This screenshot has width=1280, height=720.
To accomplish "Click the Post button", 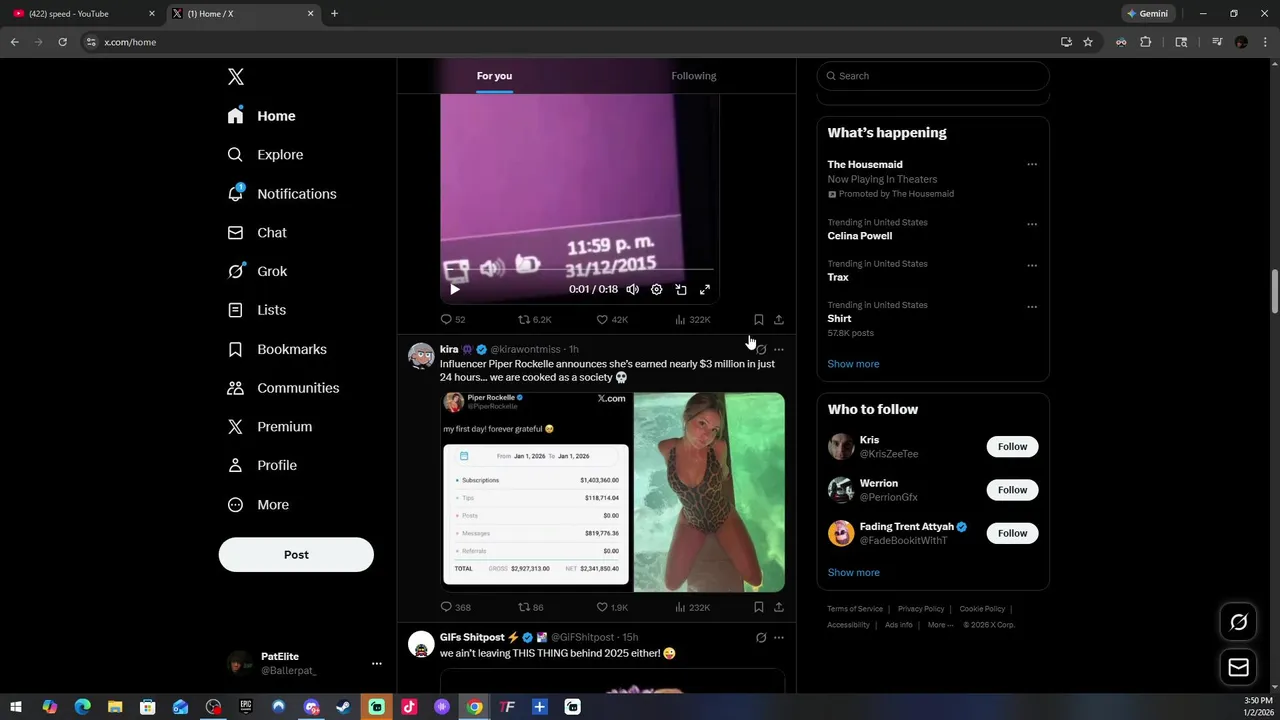I will pyautogui.click(x=296, y=555).
